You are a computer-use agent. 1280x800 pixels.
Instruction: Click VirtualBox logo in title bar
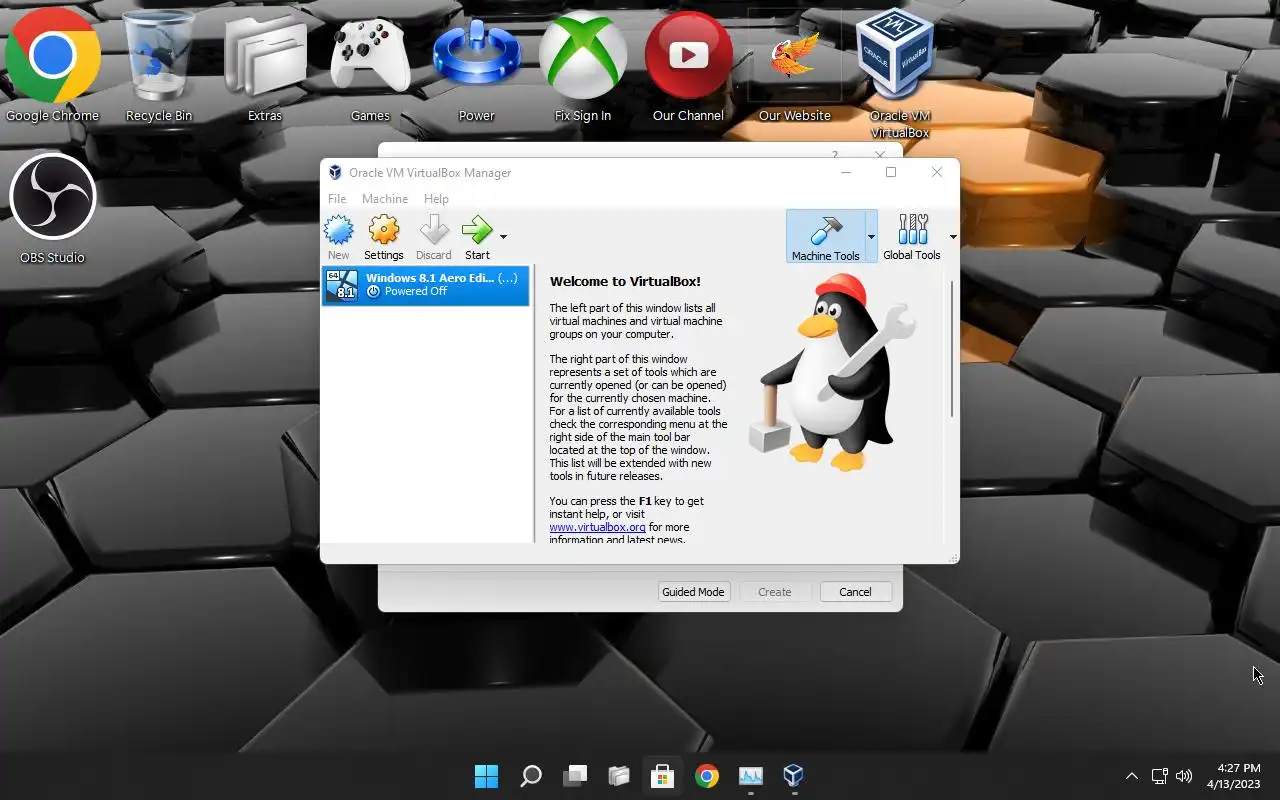335,173
